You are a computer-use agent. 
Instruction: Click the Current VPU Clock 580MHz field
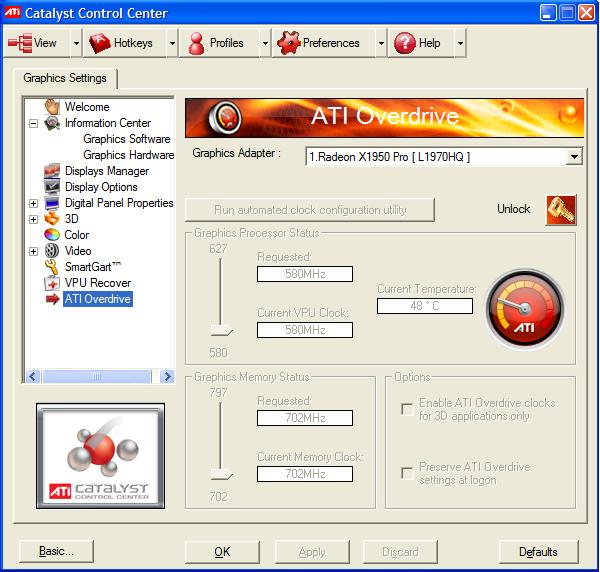click(x=305, y=330)
